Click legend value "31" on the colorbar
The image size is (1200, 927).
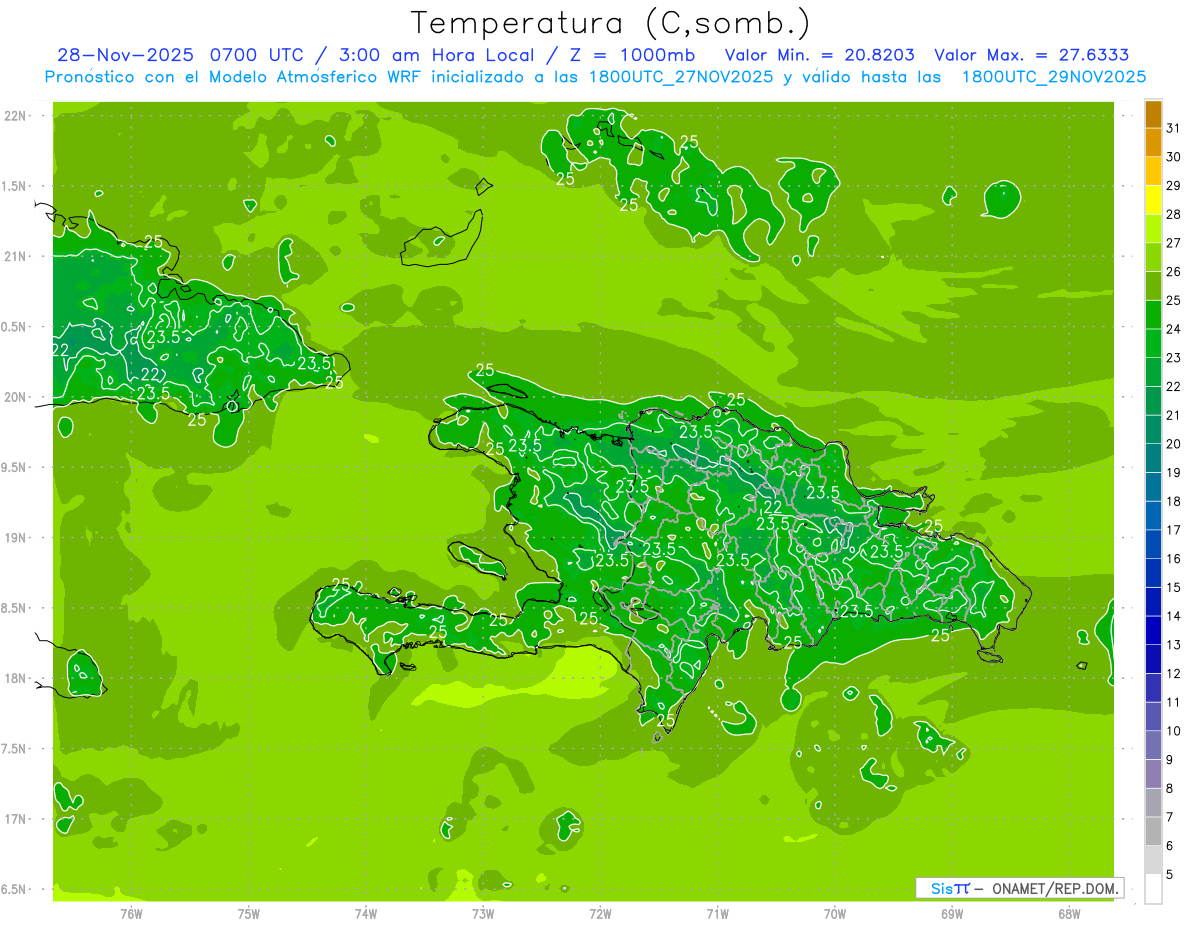(x=1174, y=128)
